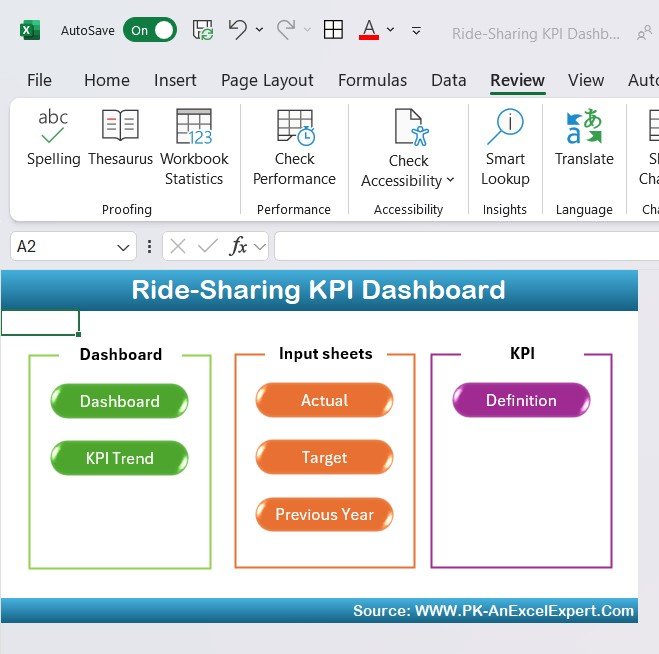Click Check Performance
Viewport: 659px width, 654px height.
coord(294,147)
